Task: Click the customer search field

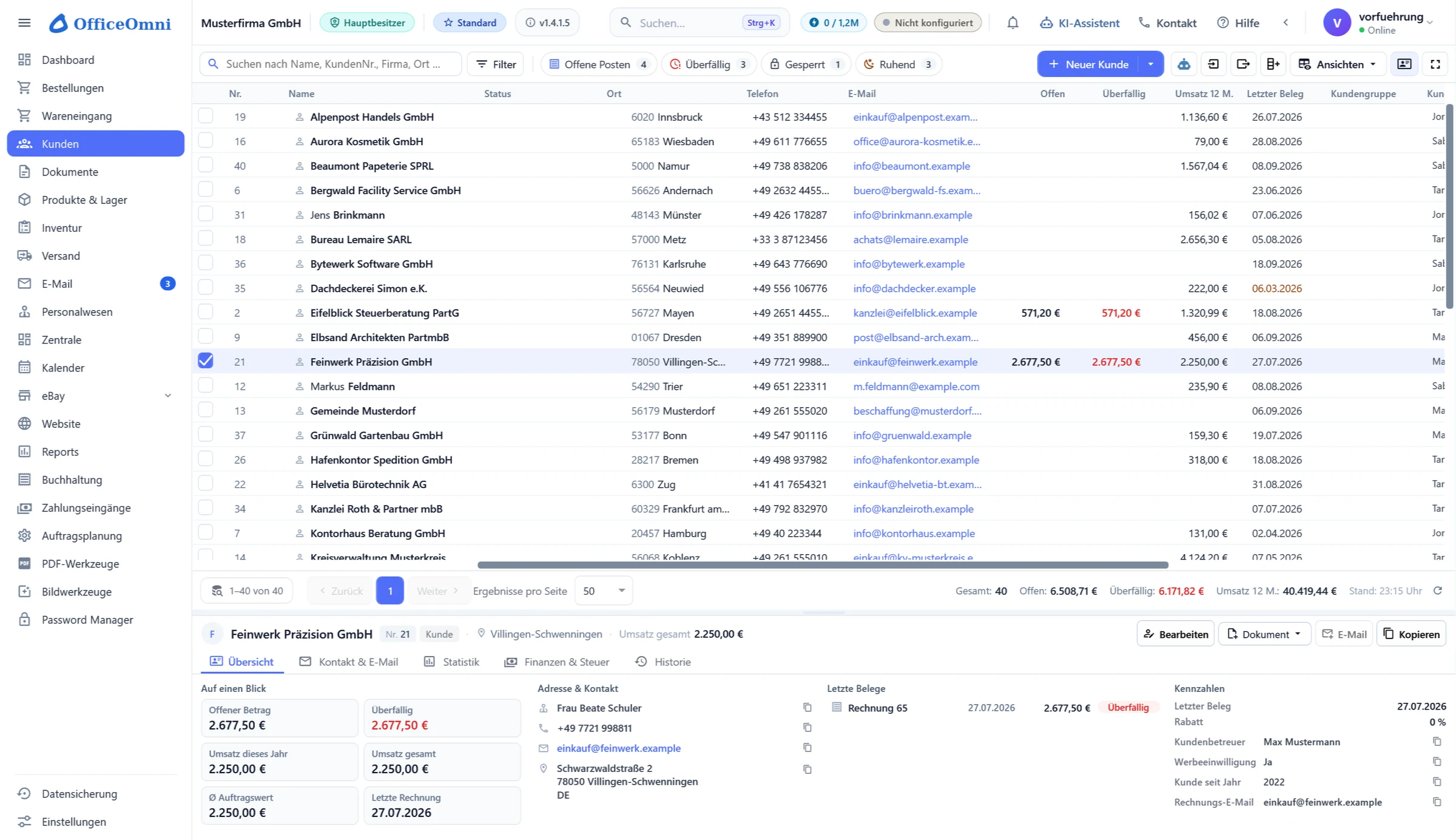Action: (331, 64)
